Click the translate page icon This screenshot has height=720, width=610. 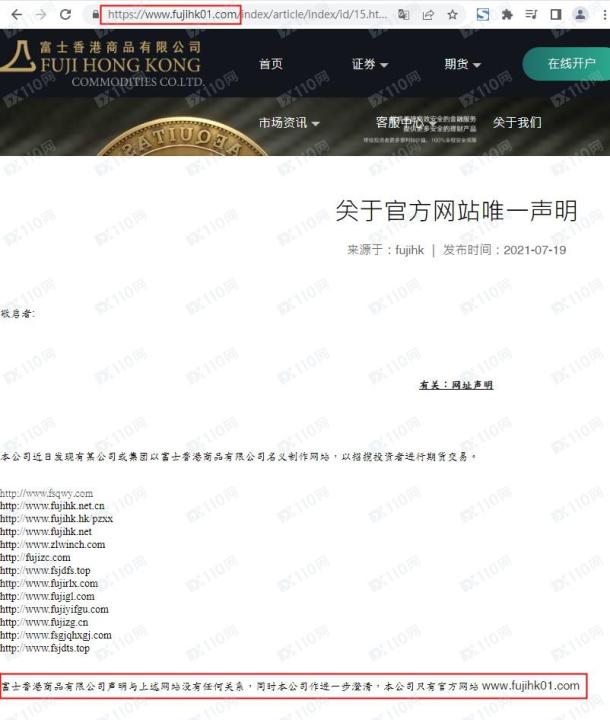point(403,15)
